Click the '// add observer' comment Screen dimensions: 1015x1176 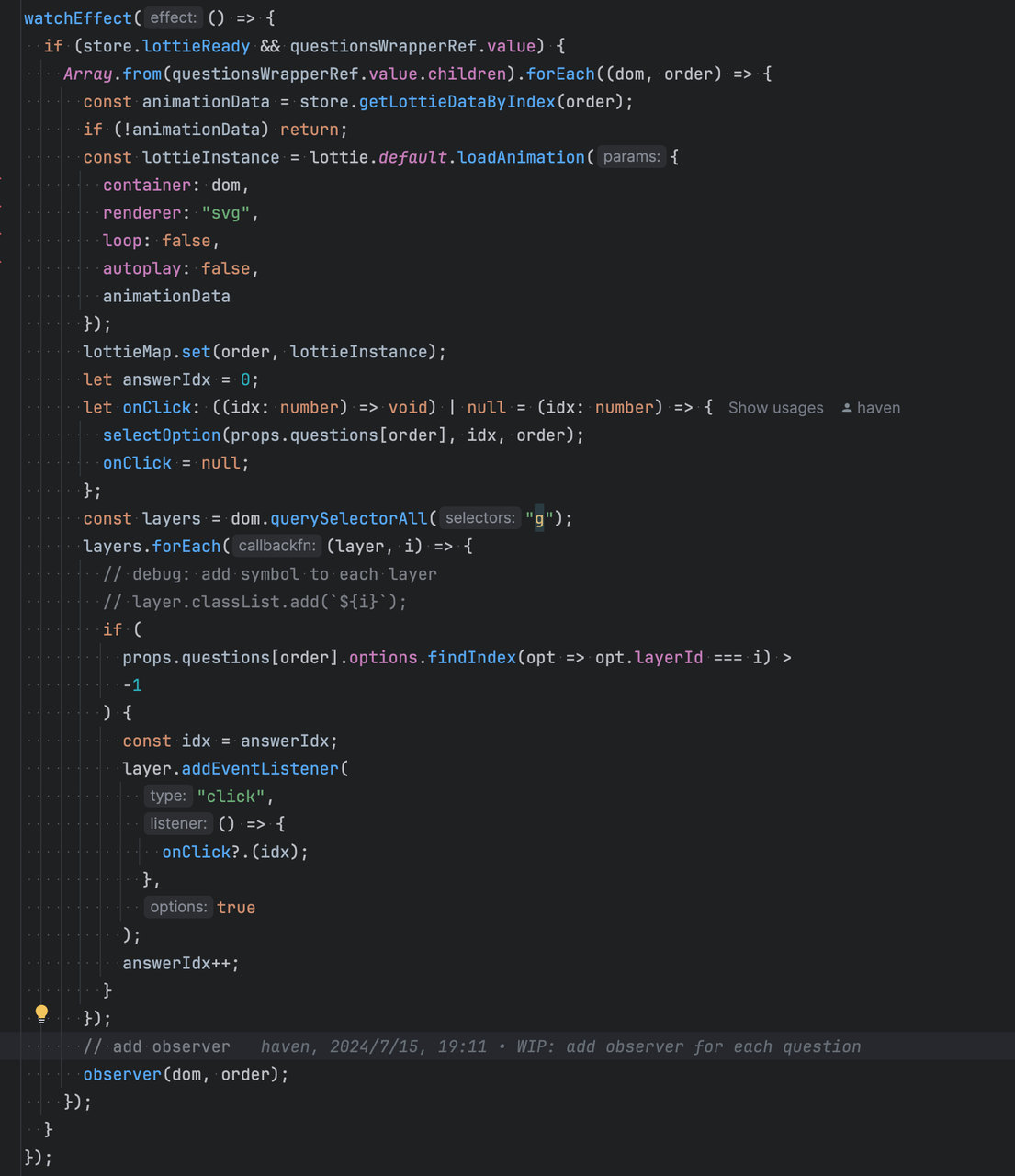tap(157, 1046)
